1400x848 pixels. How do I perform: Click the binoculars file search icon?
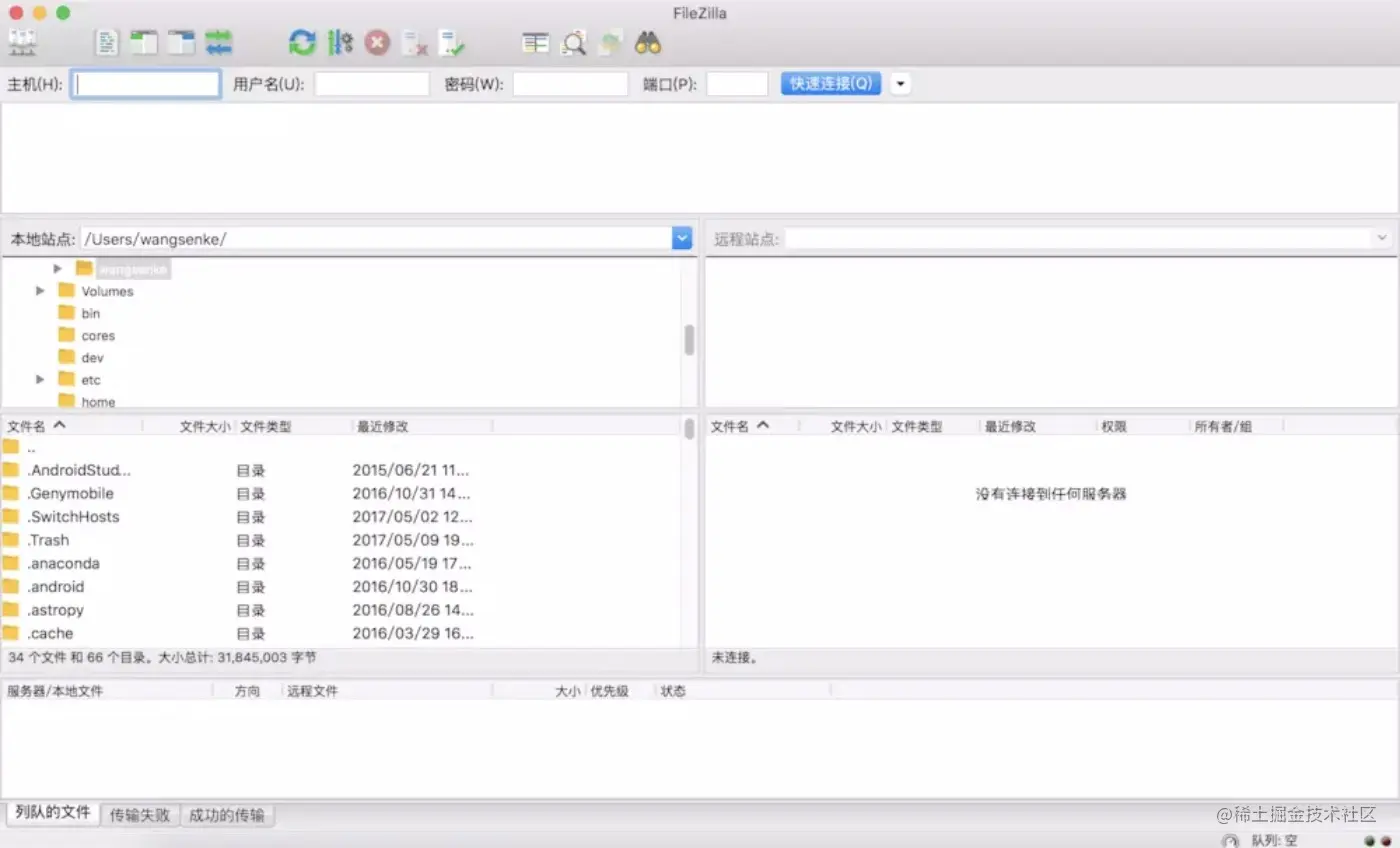click(x=648, y=42)
